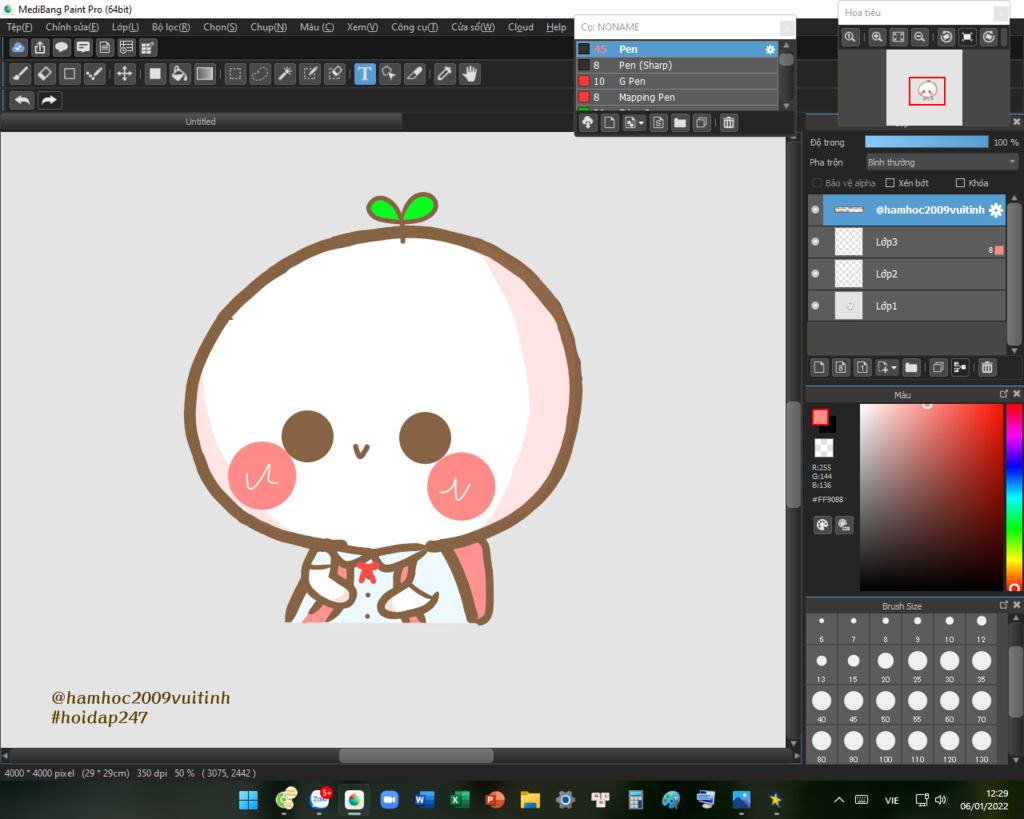
Task: Hide the Lớp1 layer
Action: pyautogui.click(x=815, y=306)
